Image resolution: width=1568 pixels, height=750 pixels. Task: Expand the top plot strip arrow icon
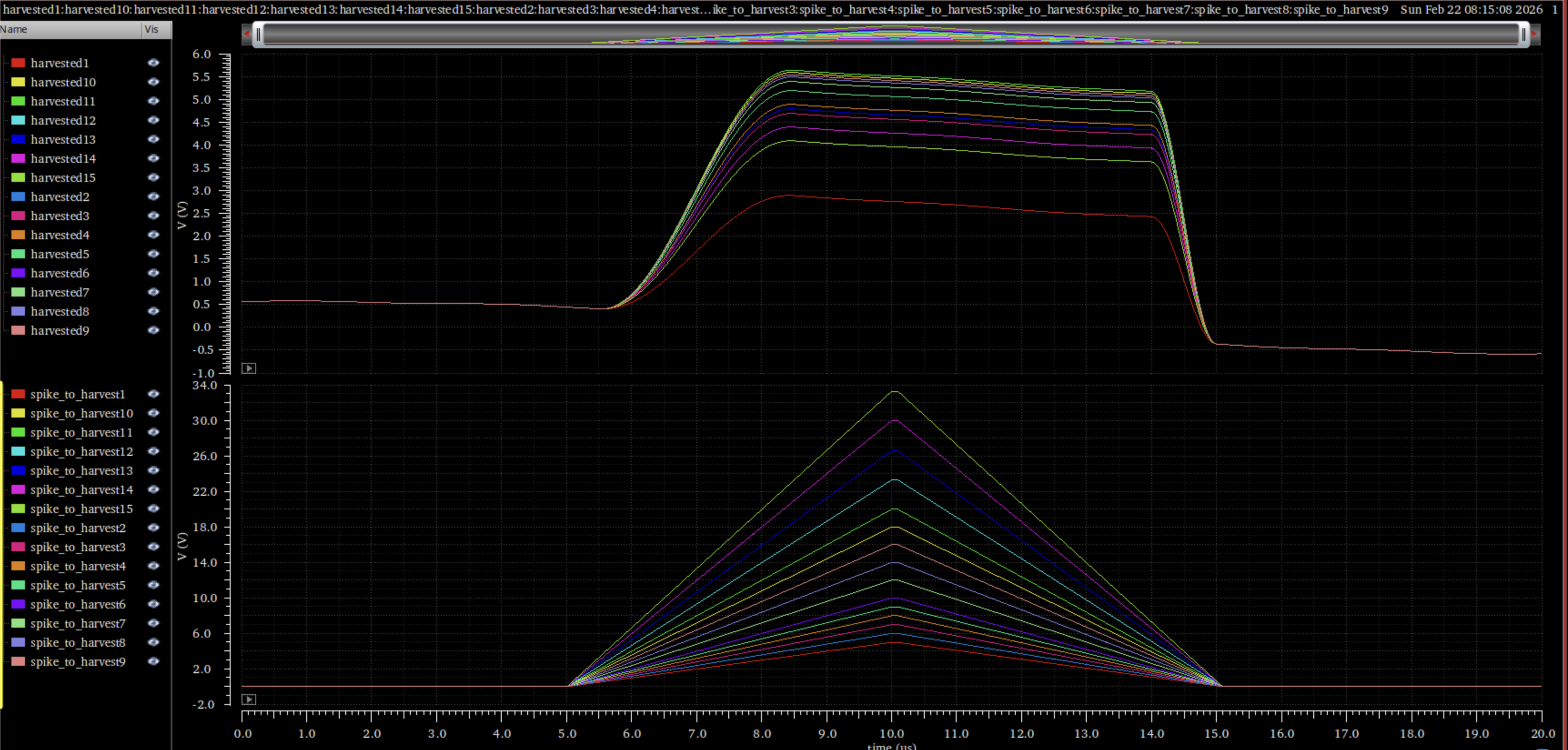click(248, 368)
